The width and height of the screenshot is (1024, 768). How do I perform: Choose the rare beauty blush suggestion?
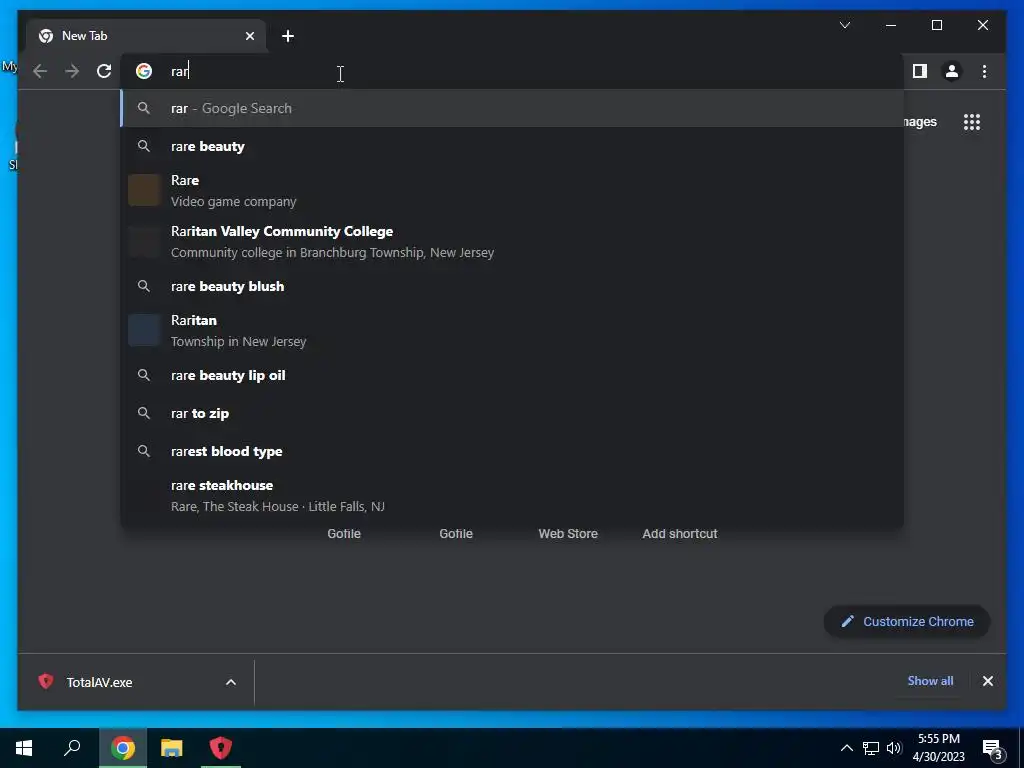pos(512,286)
